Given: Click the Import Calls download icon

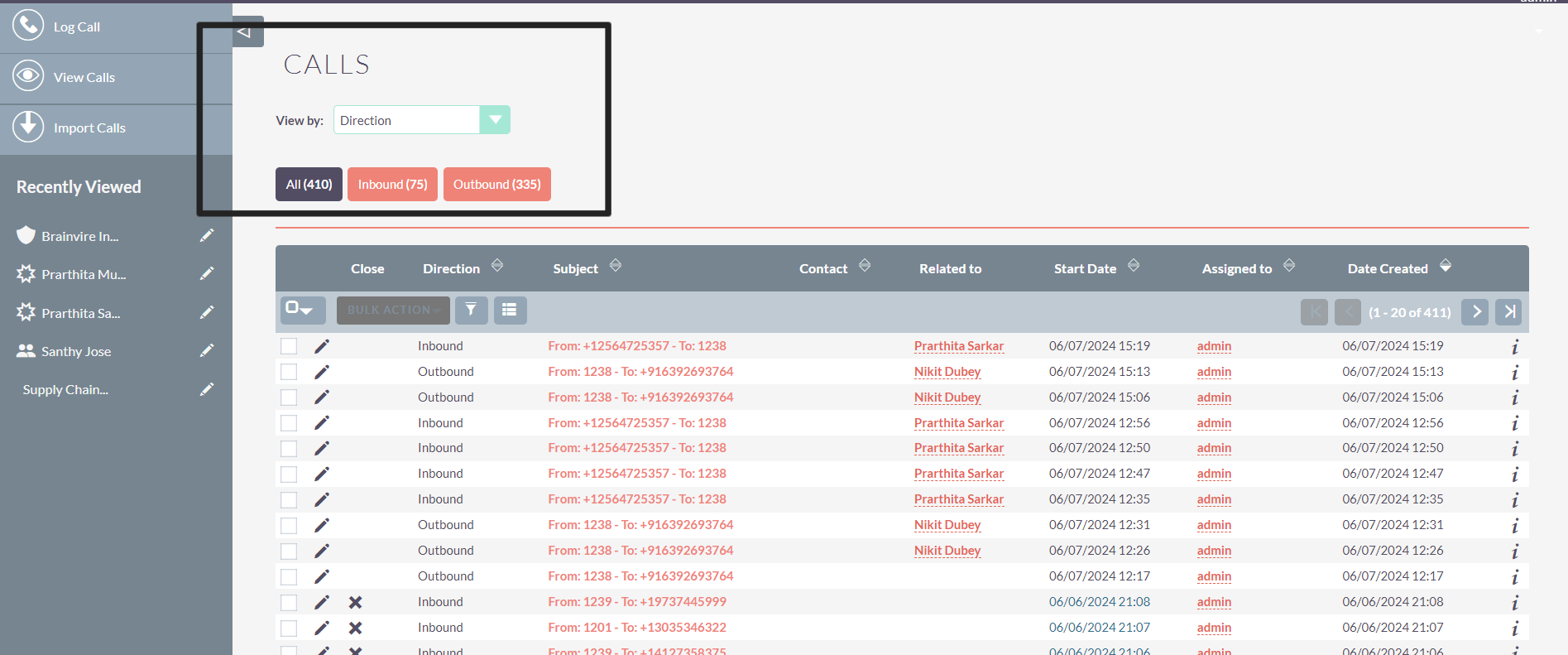Looking at the screenshot, I should [x=28, y=127].
